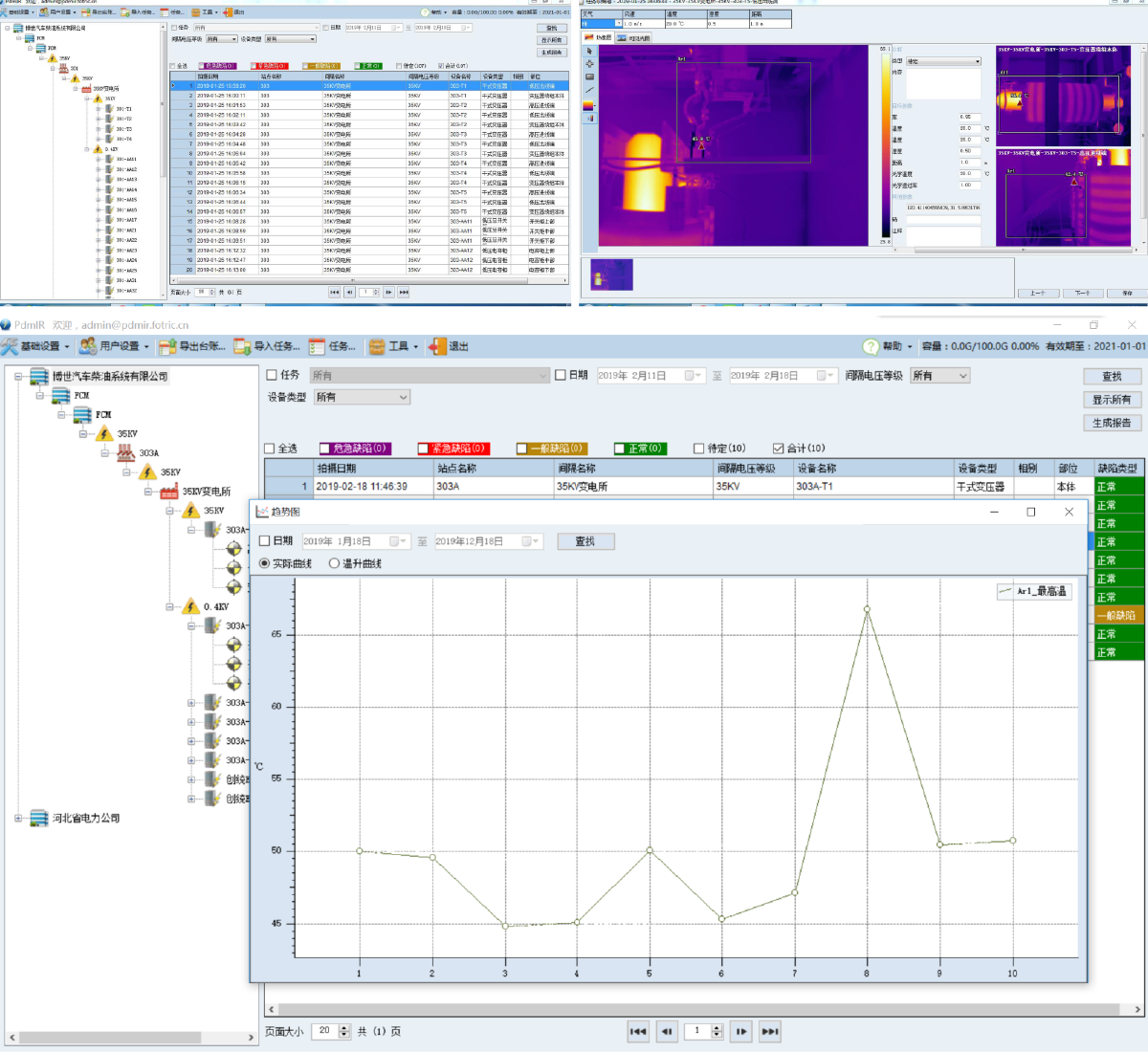This screenshot has height=1052, width=1148.
Task: Go to the first page of results
Action: click(x=638, y=1031)
